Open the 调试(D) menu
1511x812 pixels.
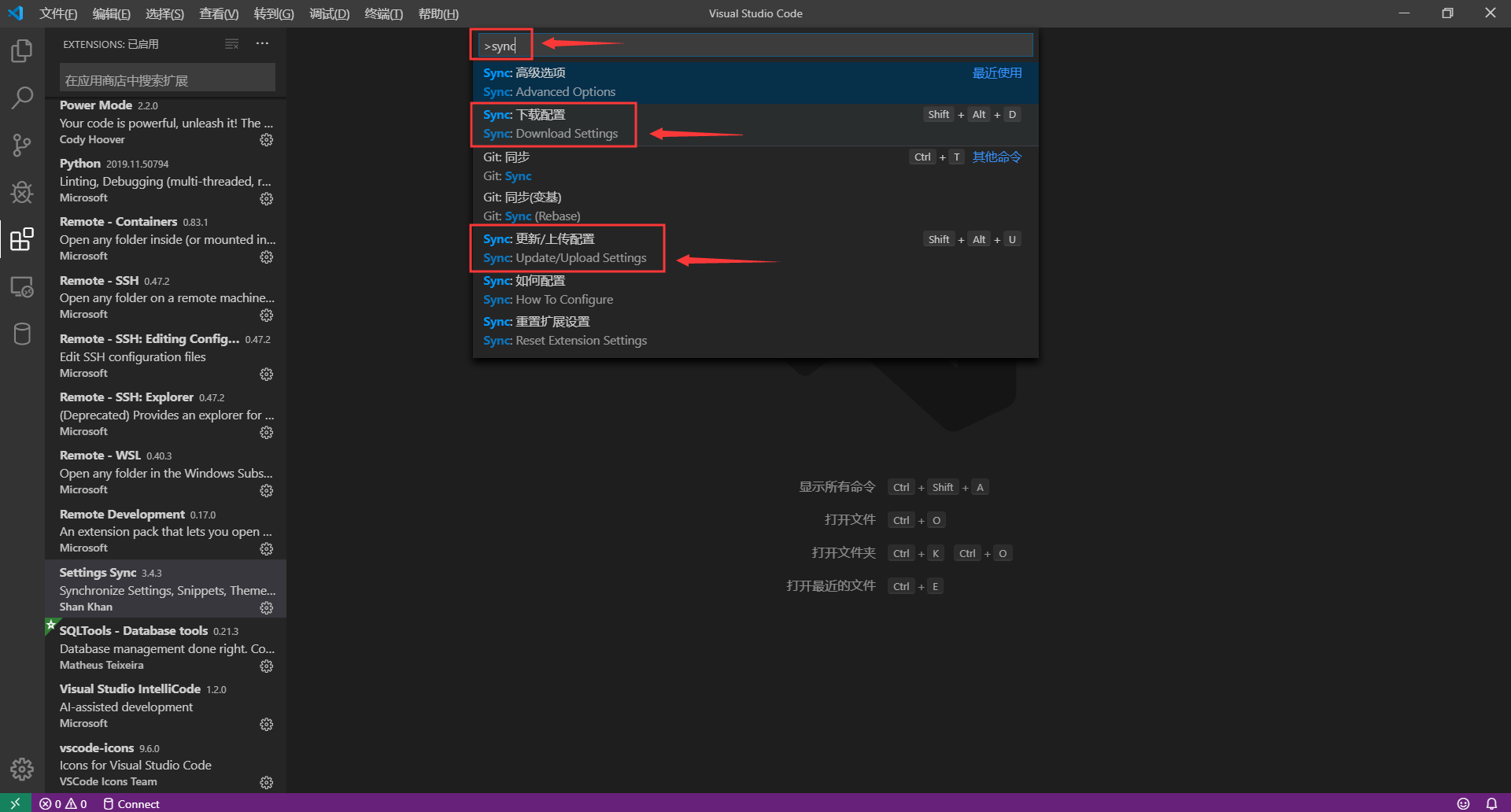click(329, 13)
